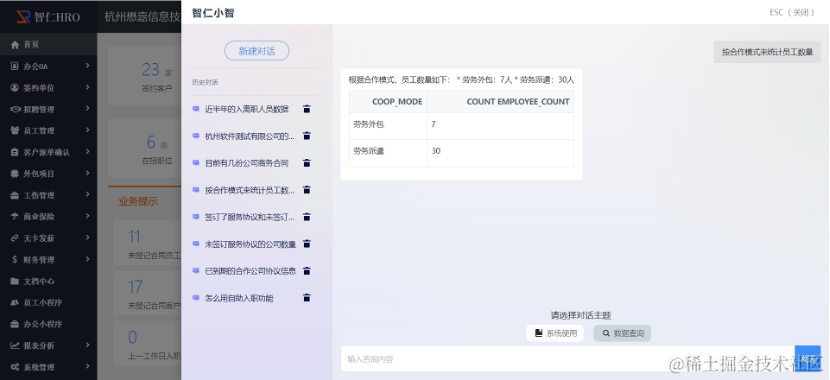Delete the 按合作模式来统计员工数 history conversation
This screenshot has height=380, width=830.
pos(306,190)
